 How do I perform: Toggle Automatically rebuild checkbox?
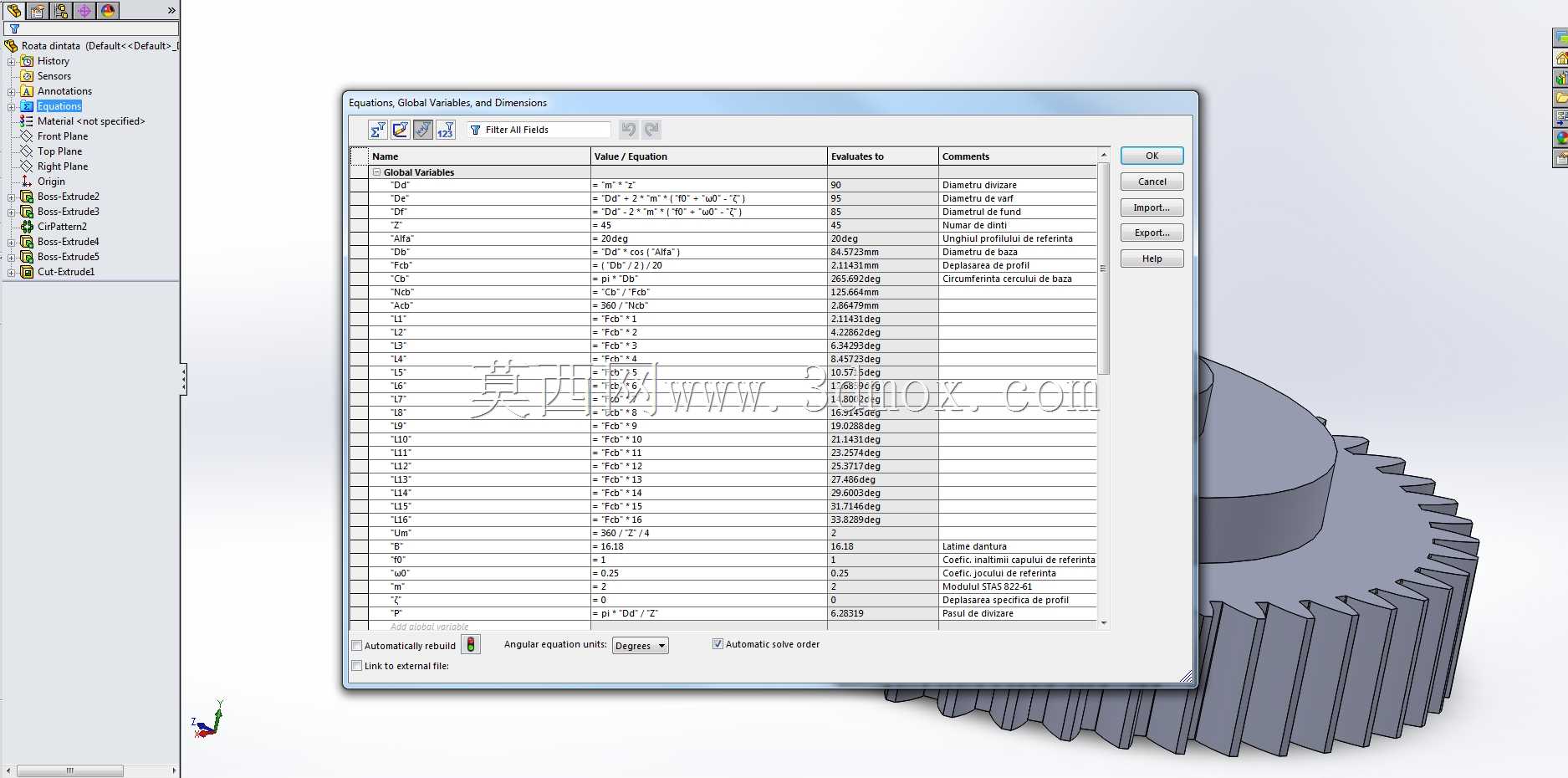[x=357, y=646]
